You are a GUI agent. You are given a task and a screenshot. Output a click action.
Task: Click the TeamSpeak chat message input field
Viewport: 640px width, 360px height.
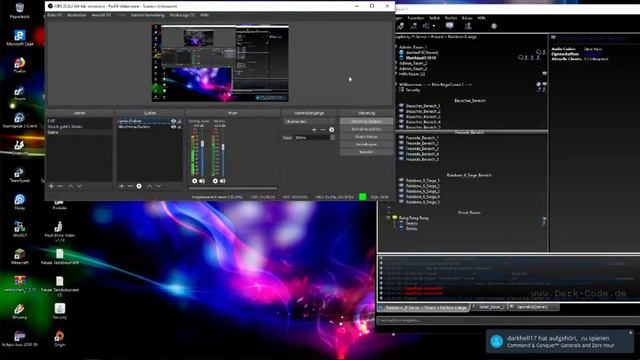click(508, 320)
